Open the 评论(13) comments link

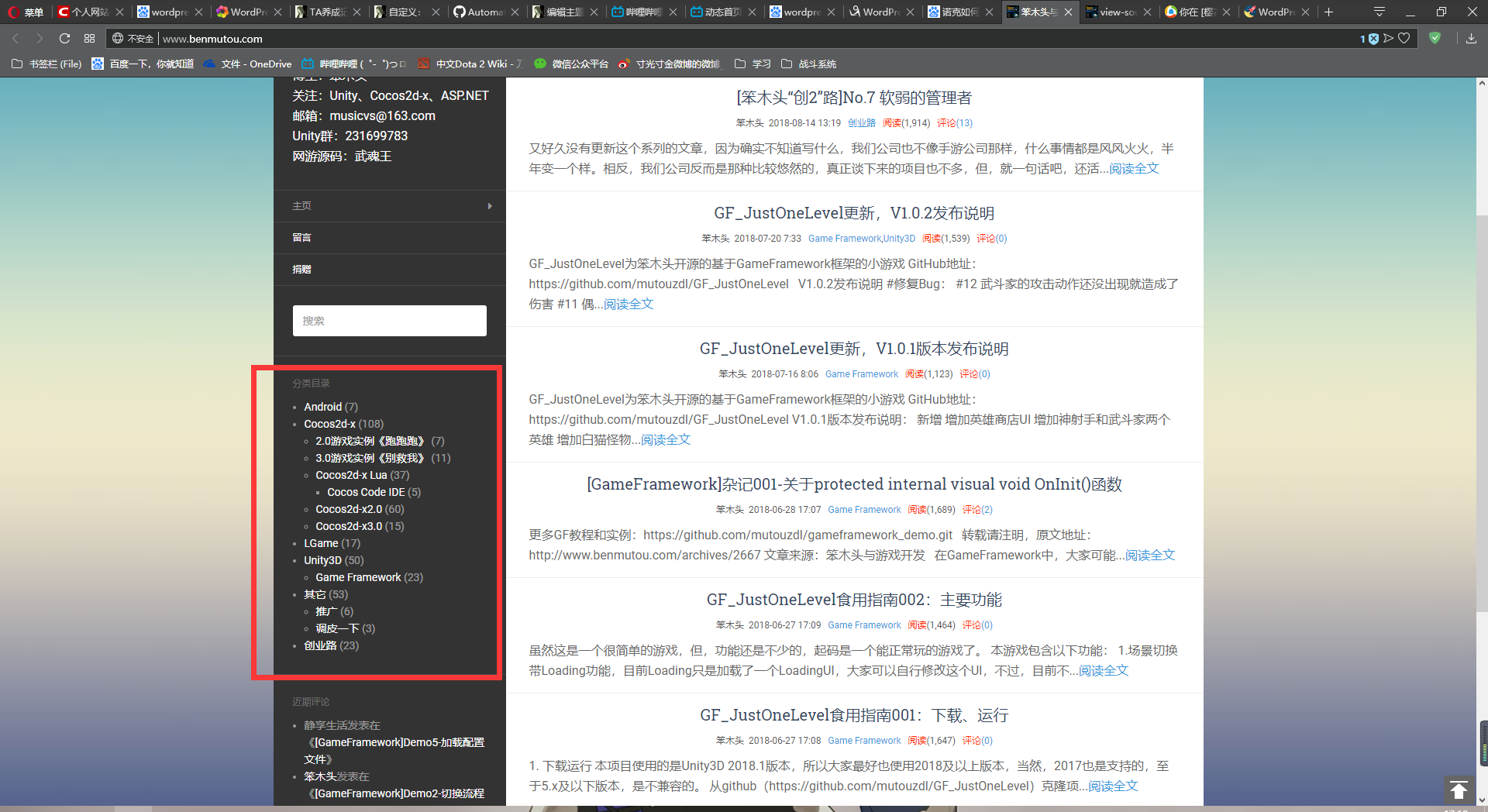(x=955, y=123)
